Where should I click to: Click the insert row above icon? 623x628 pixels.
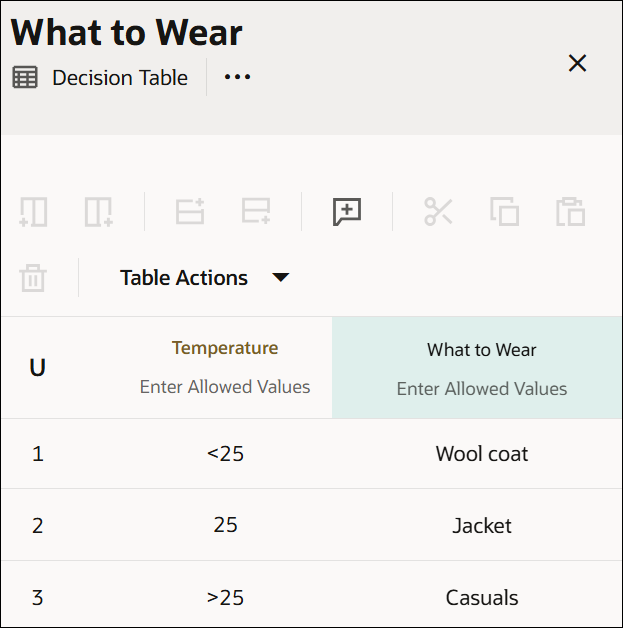click(190, 211)
